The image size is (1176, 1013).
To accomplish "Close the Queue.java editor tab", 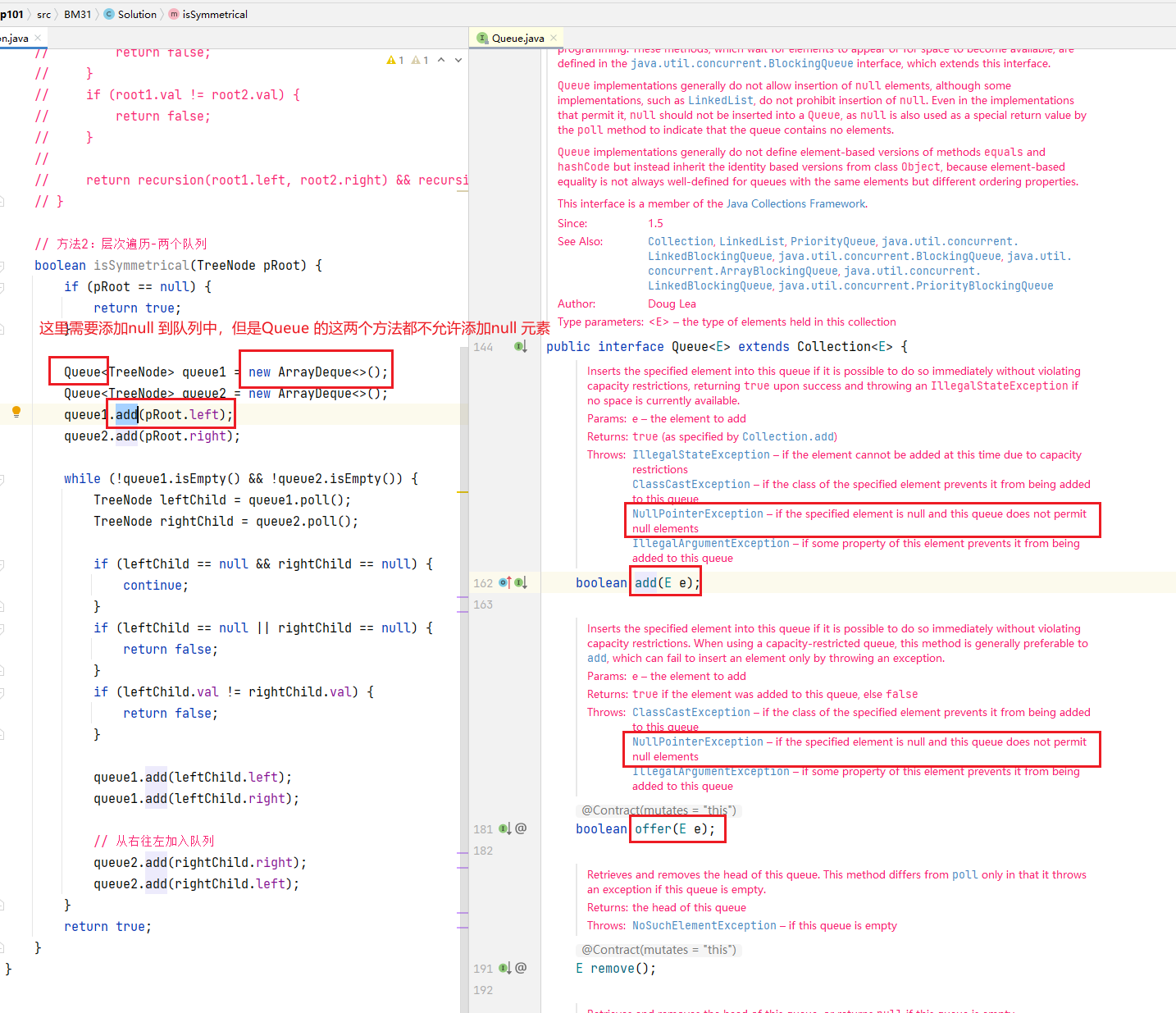I will point(554,38).
